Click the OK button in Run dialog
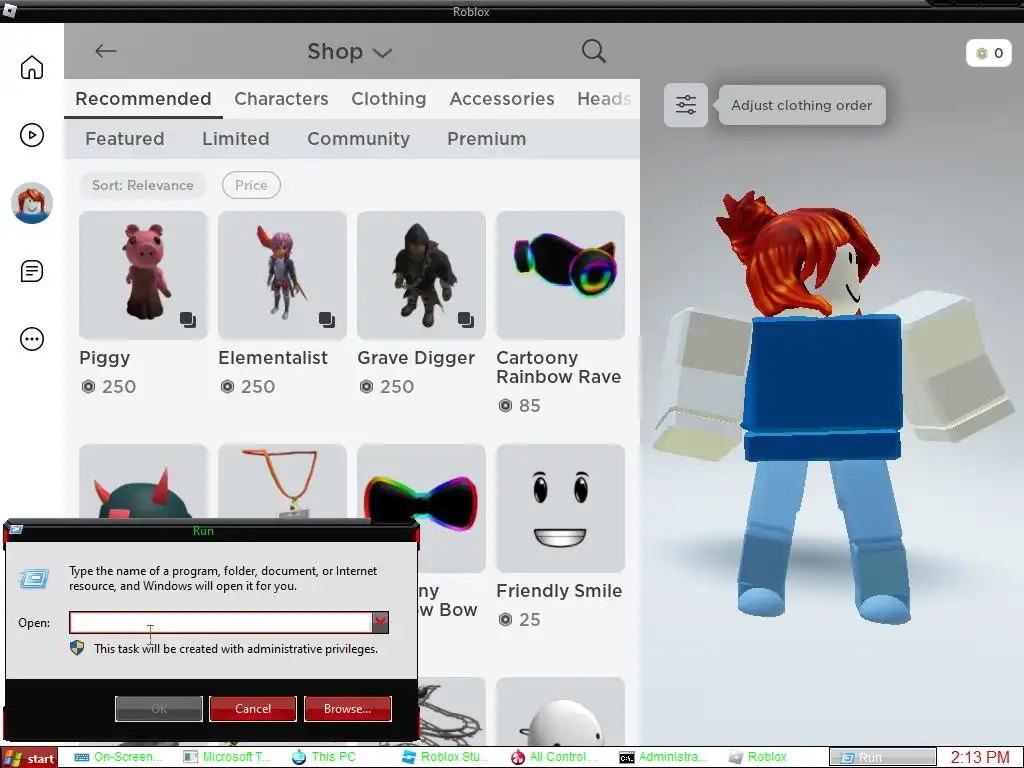This screenshot has height=768, width=1024. click(x=159, y=709)
